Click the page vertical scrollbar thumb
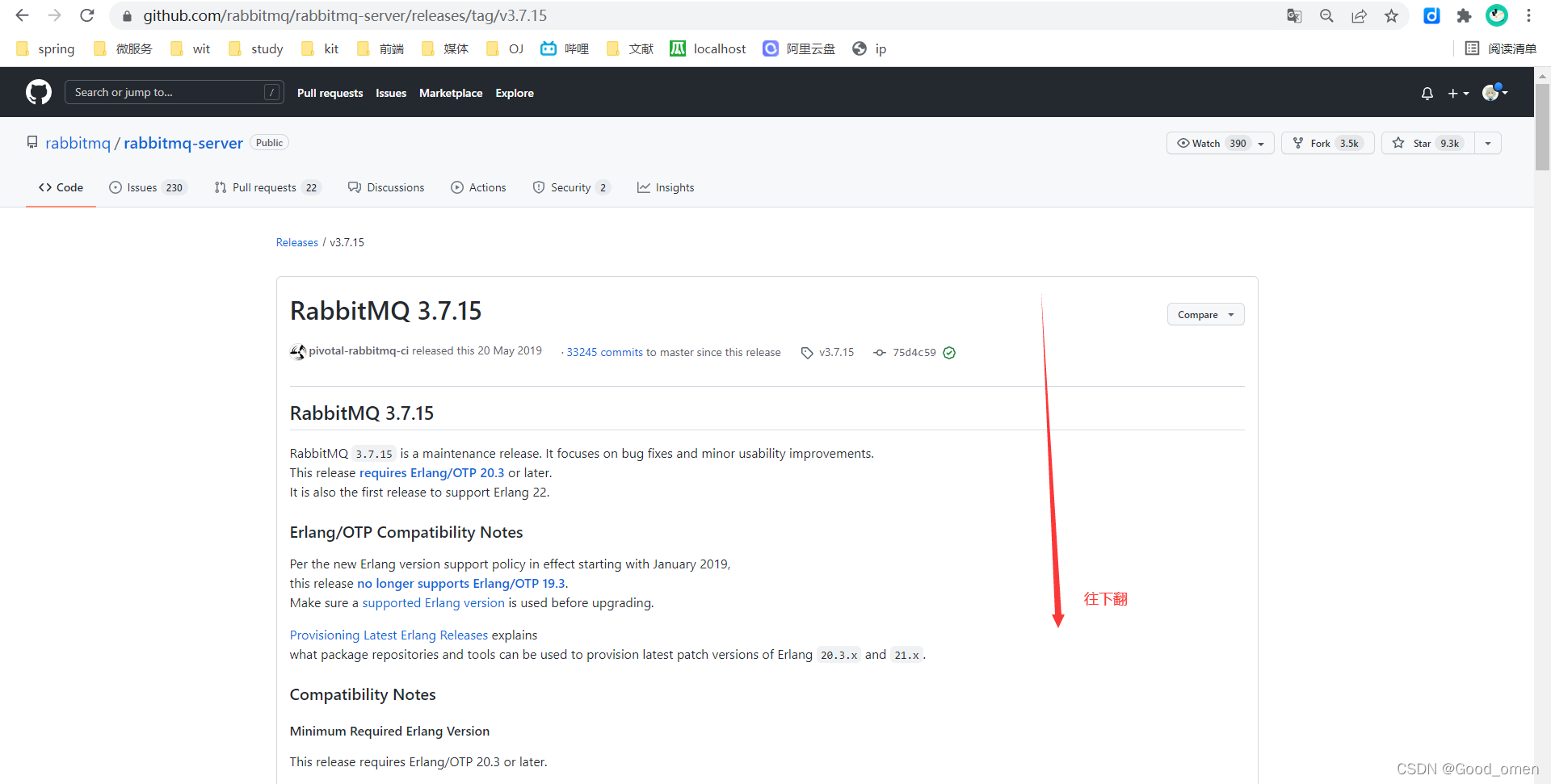Image resolution: width=1551 pixels, height=784 pixels. point(1543,127)
